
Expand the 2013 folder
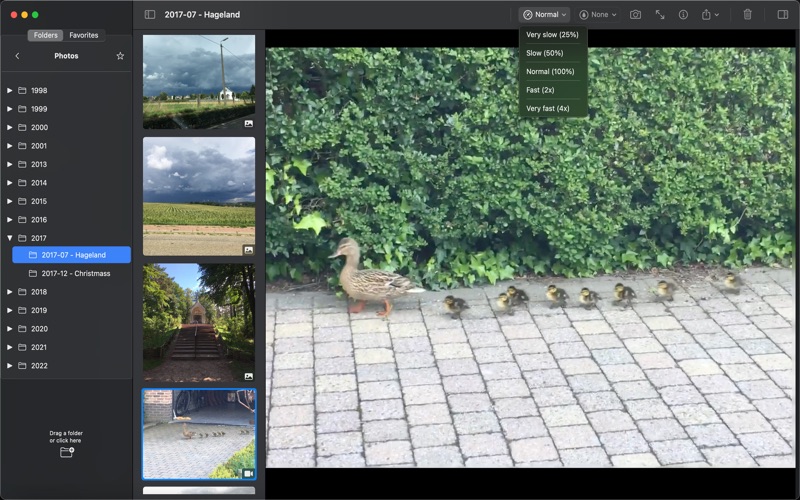[10, 164]
